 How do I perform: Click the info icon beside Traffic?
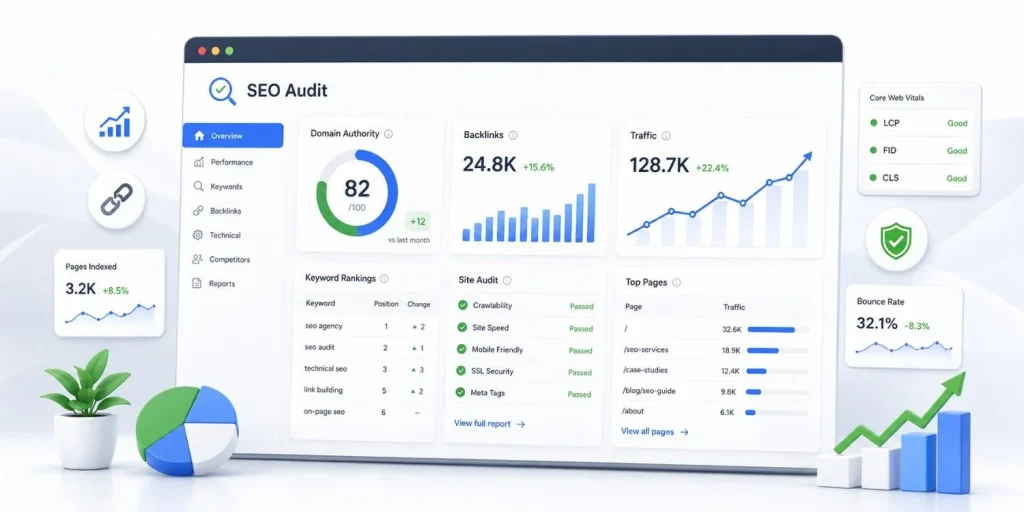point(666,136)
